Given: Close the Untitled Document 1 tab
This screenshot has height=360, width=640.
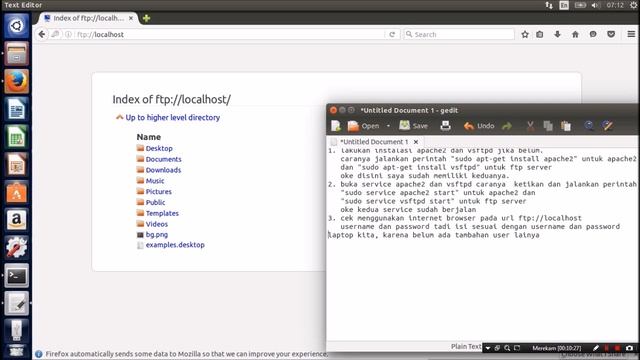Looking at the screenshot, I should (x=416, y=142).
